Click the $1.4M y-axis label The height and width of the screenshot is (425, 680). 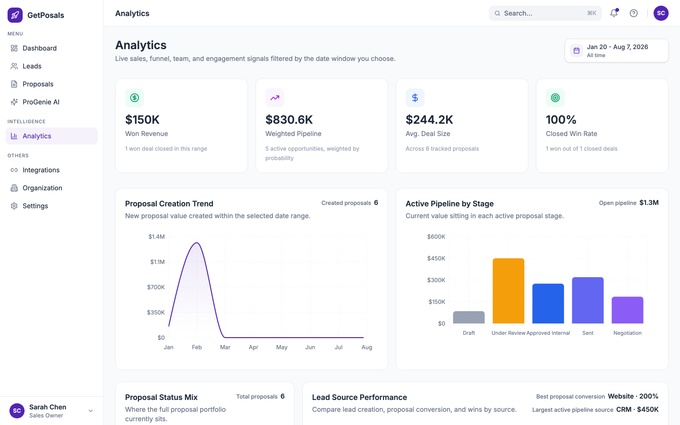[x=157, y=237]
